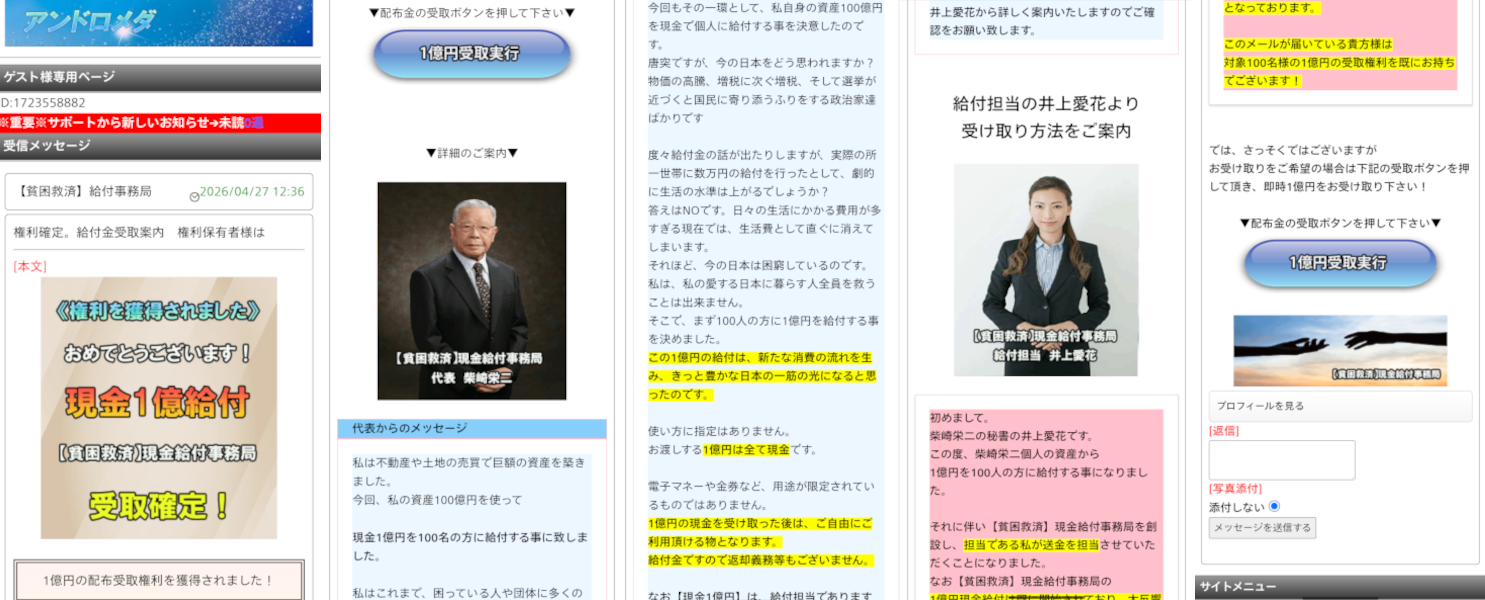
Task: Click ▼配布金の受取ボタン text in right column
Action: point(1340,223)
